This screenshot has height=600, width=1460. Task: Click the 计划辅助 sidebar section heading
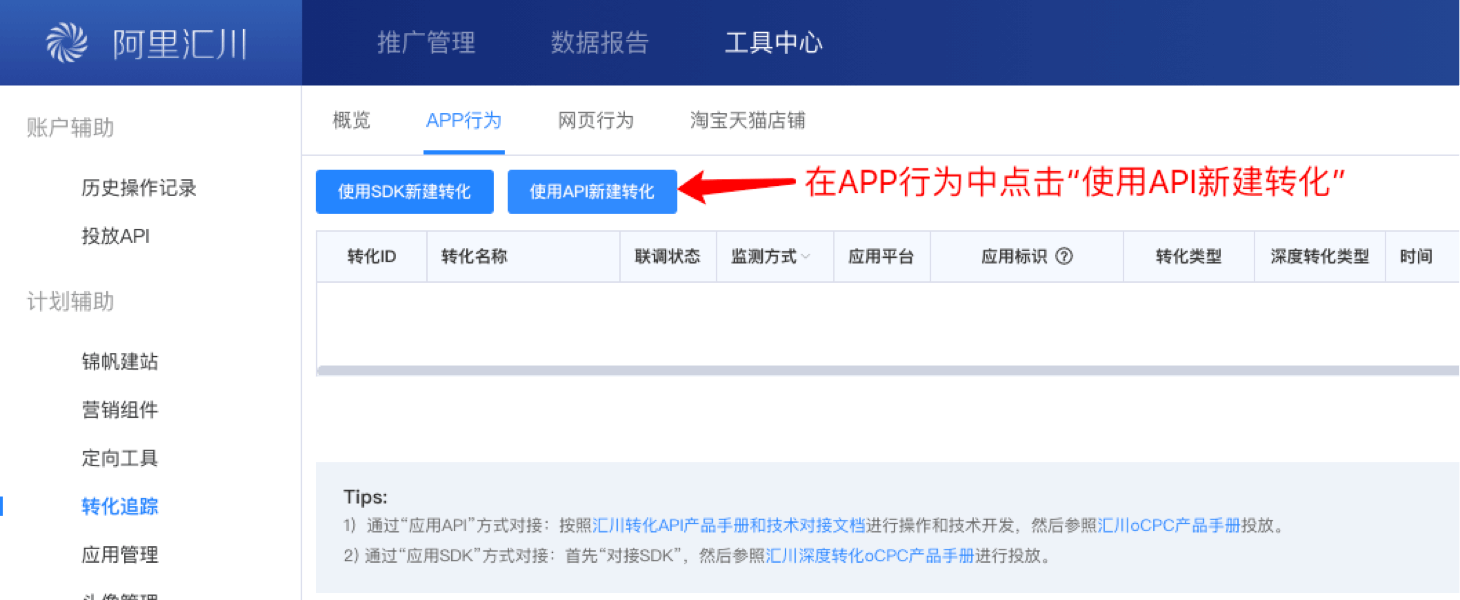[70, 302]
